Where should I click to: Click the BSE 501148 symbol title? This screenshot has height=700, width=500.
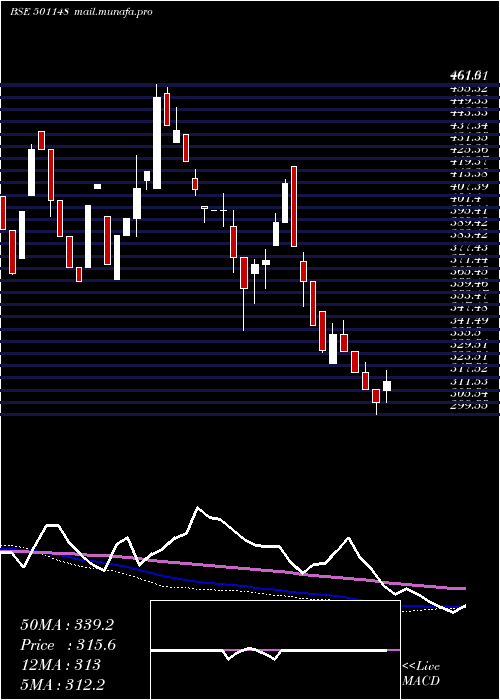tap(39, 12)
